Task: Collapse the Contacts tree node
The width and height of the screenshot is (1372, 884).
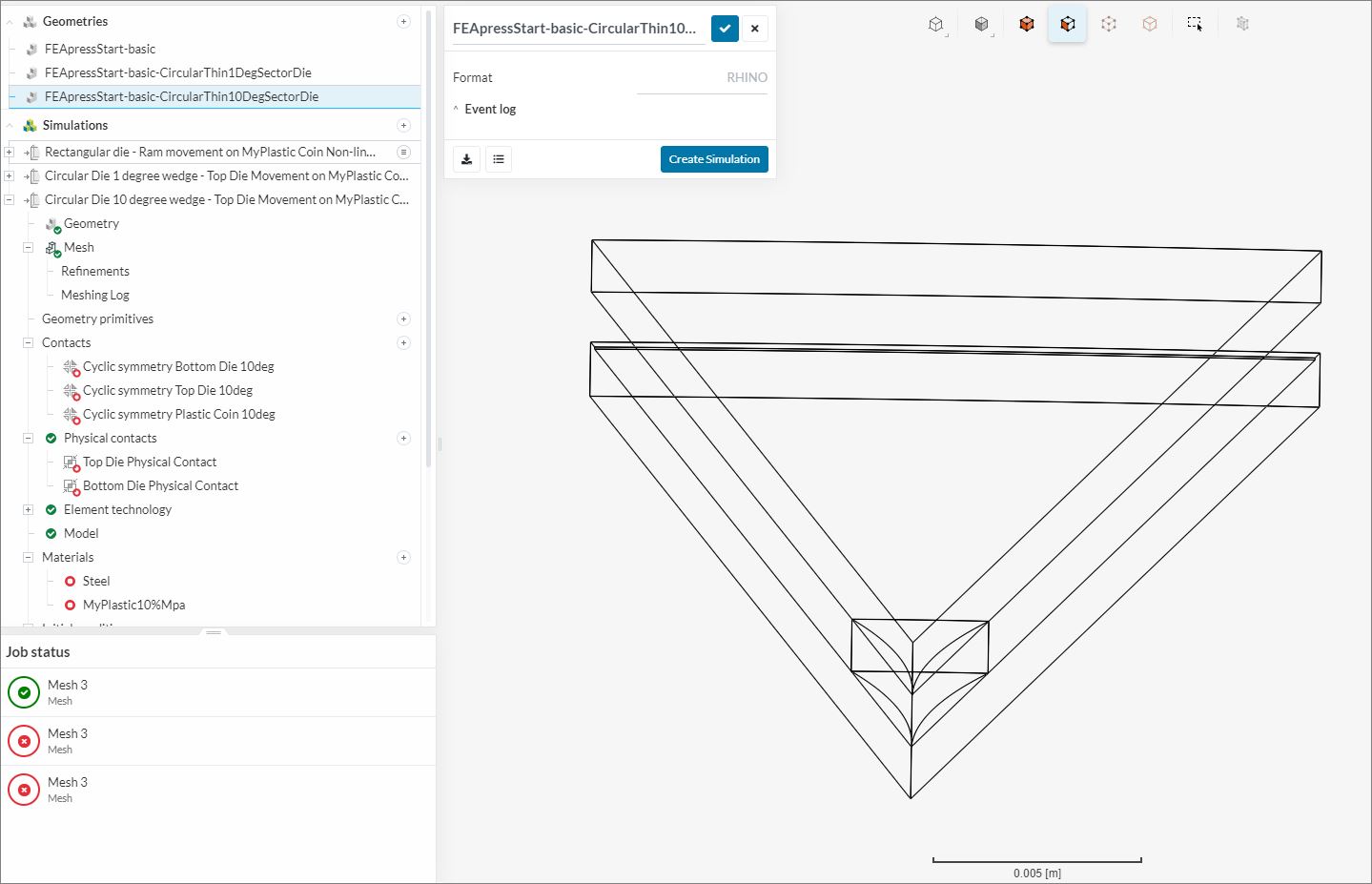Action: 28,342
